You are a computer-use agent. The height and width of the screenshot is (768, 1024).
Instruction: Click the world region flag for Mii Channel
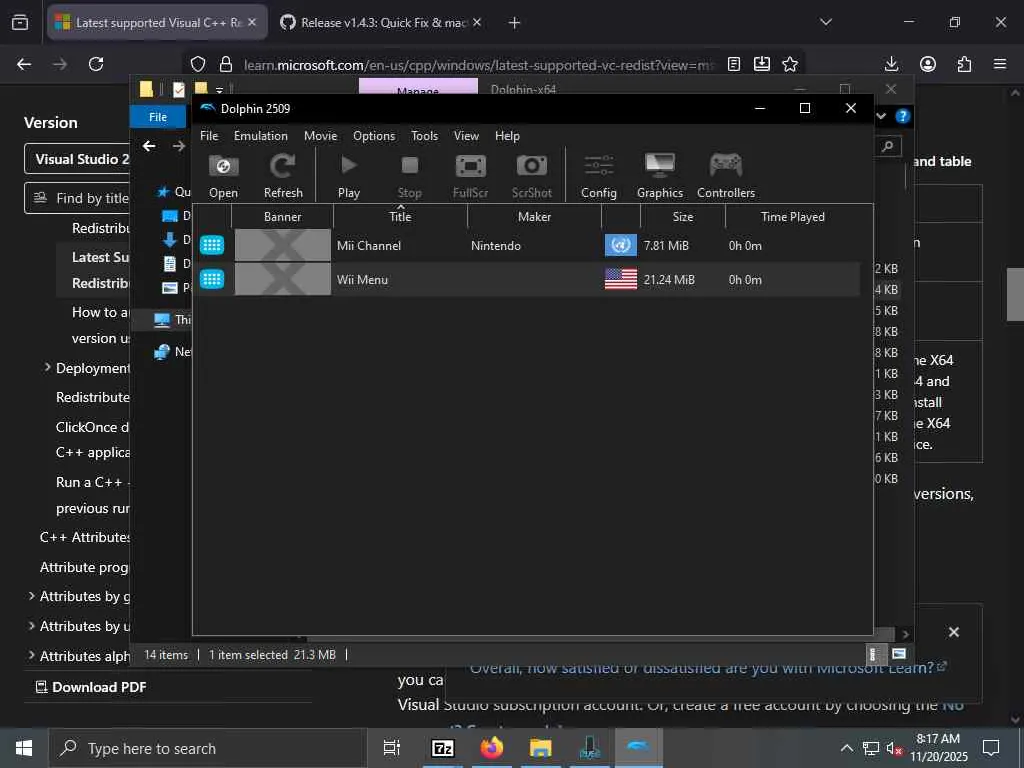pyautogui.click(x=620, y=245)
